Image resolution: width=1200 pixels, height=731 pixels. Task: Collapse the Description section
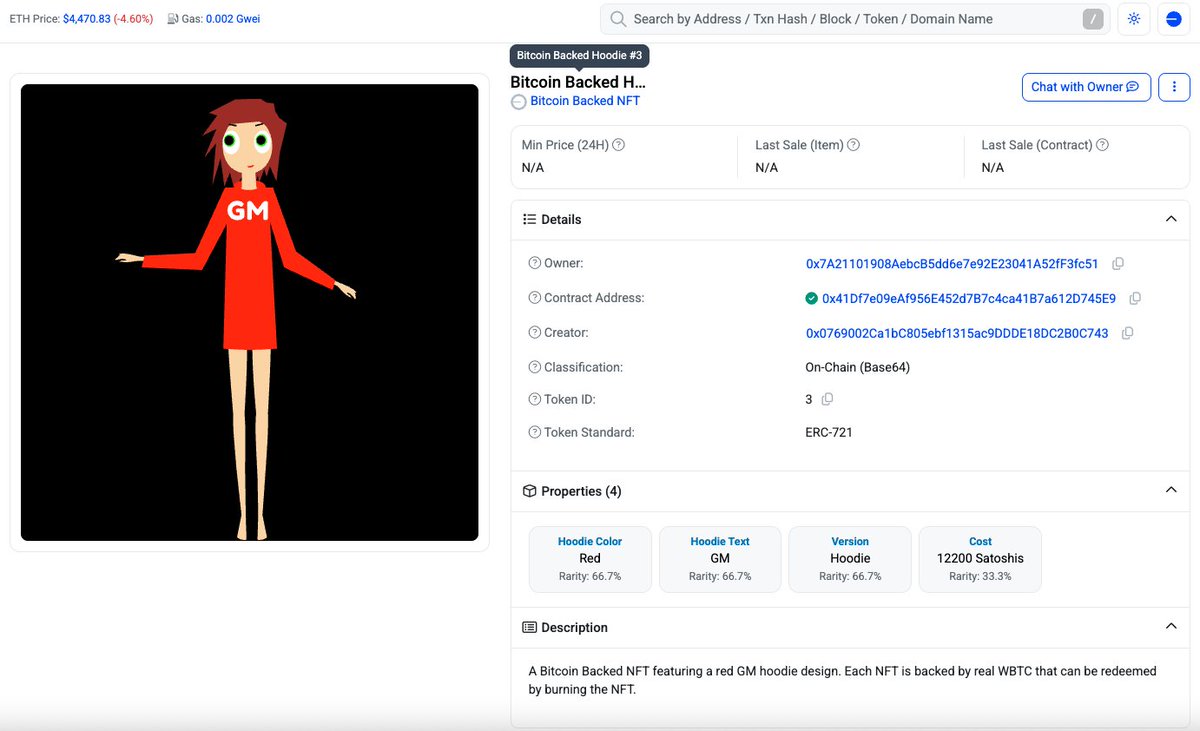1171,626
